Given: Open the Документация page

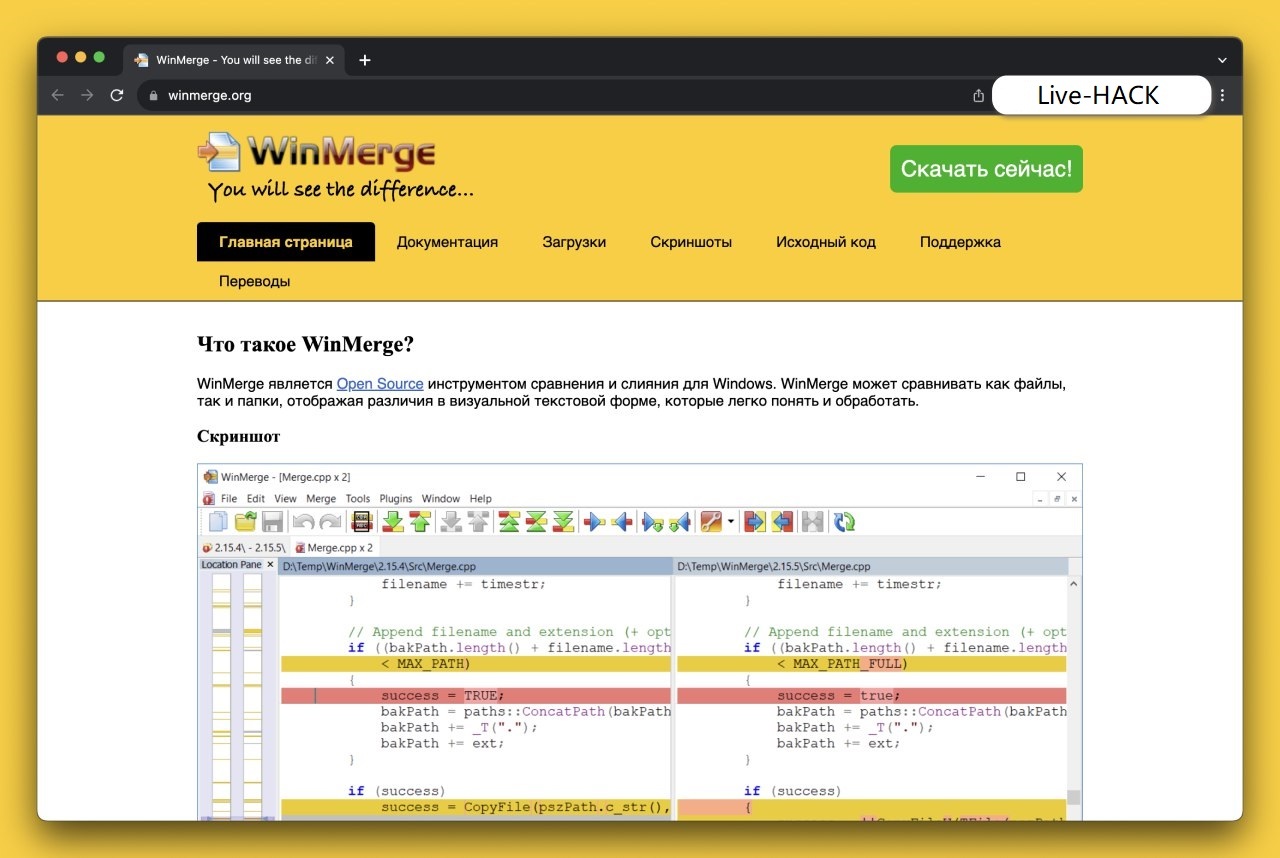Looking at the screenshot, I should (447, 242).
